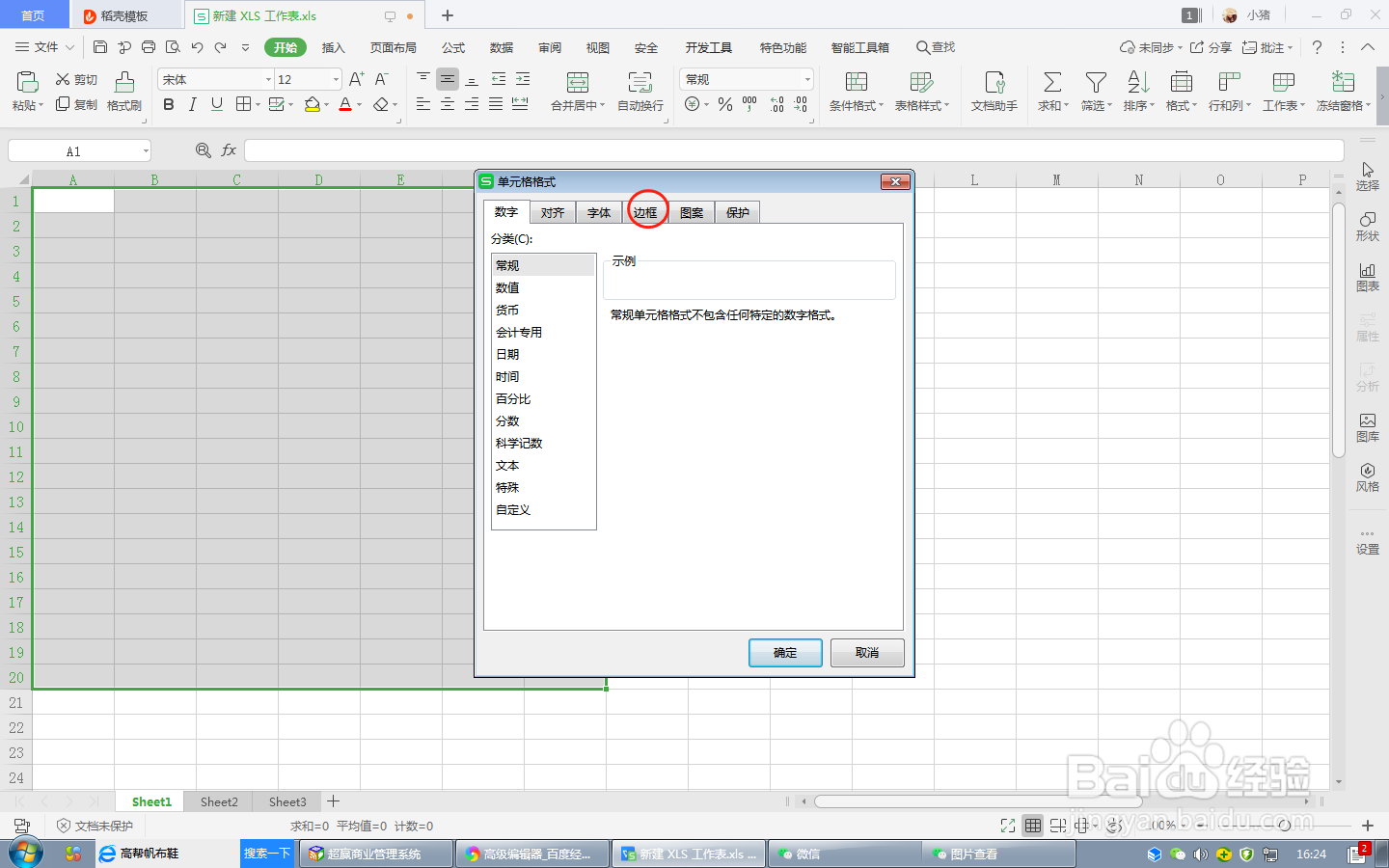Switch to the Font (字体) tab in dialog
The width and height of the screenshot is (1389, 868).
tap(599, 212)
